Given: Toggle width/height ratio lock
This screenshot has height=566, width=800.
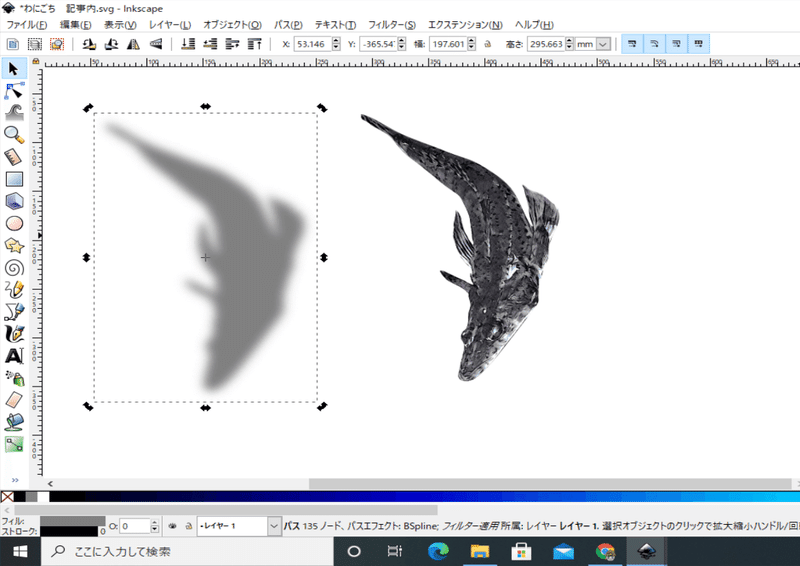Looking at the screenshot, I should click(488, 44).
